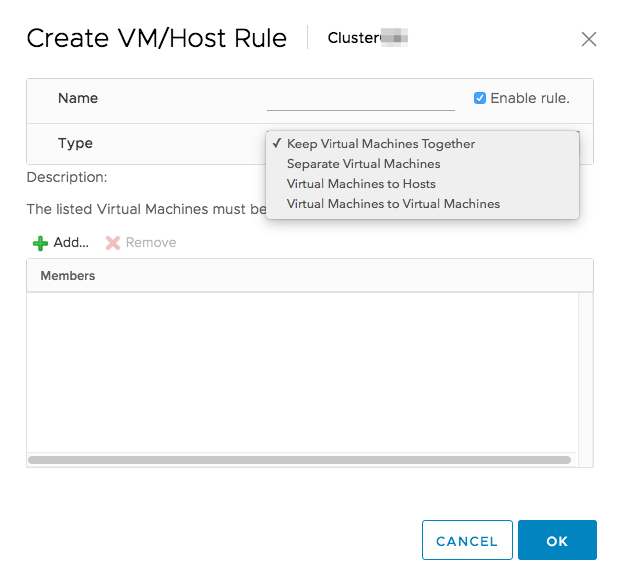The image size is (619, 583).
Task: Click inside the empty Members list
Action: click(x=300, y=370)
